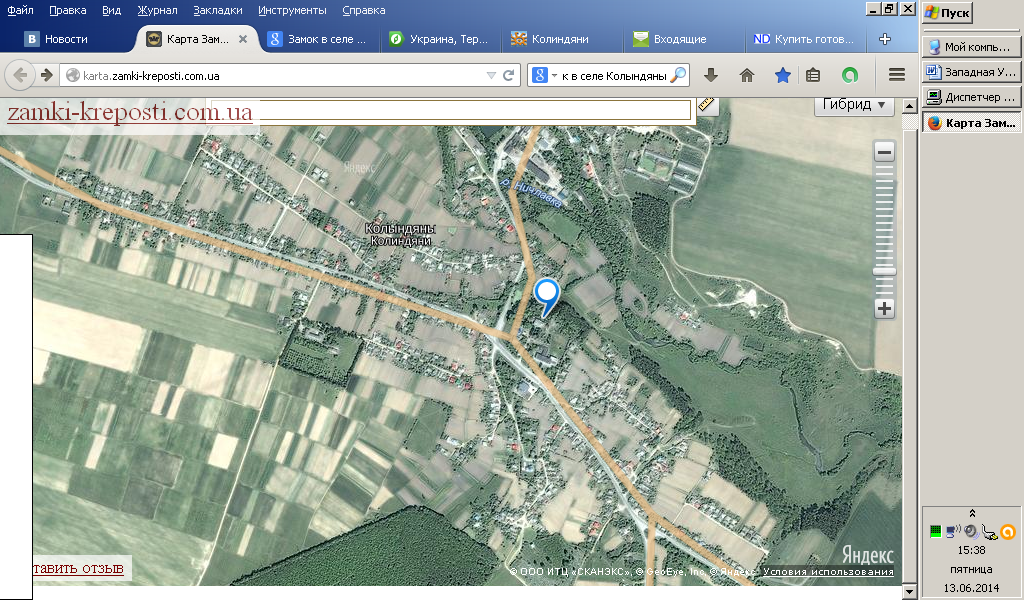
Task: Expand hidden tray icons chevron
Action: [972, 513]
